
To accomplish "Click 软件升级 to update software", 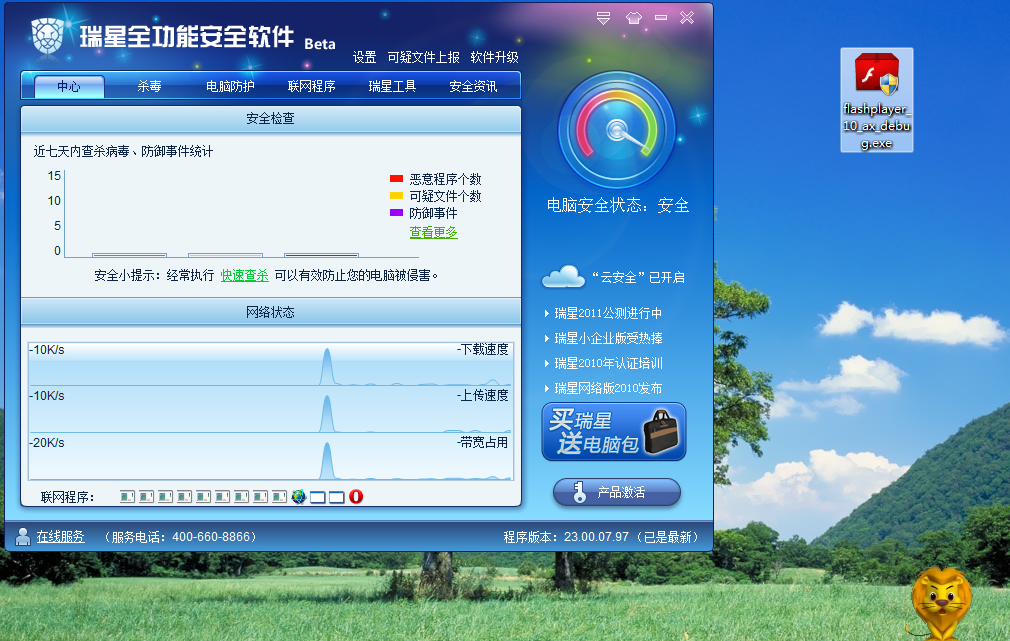I will [494, 57].
